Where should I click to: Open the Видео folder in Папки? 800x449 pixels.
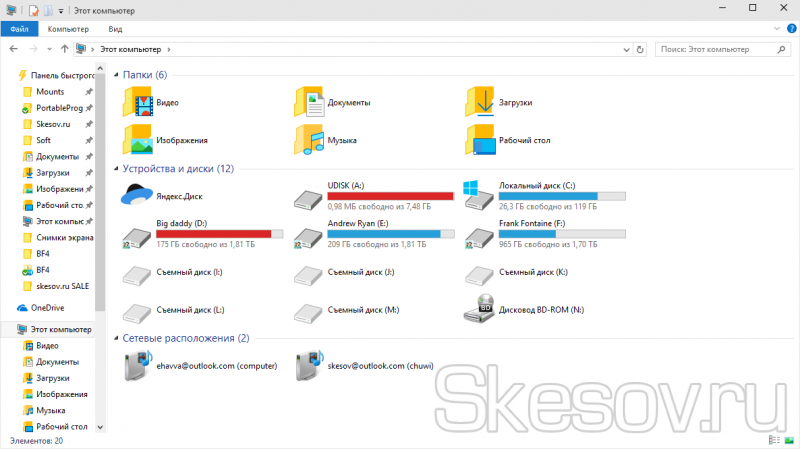pos(138,102)
